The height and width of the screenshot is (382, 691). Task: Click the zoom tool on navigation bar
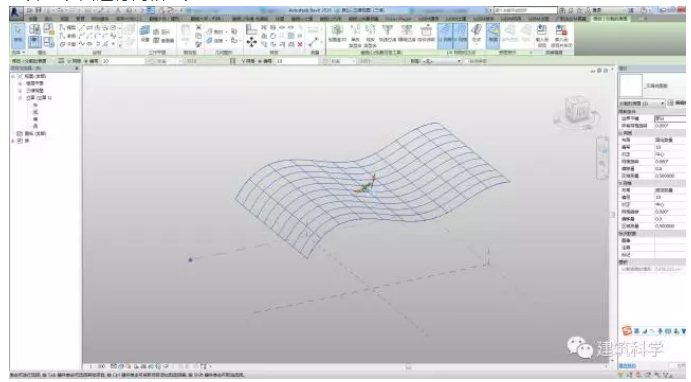(602, 164)
